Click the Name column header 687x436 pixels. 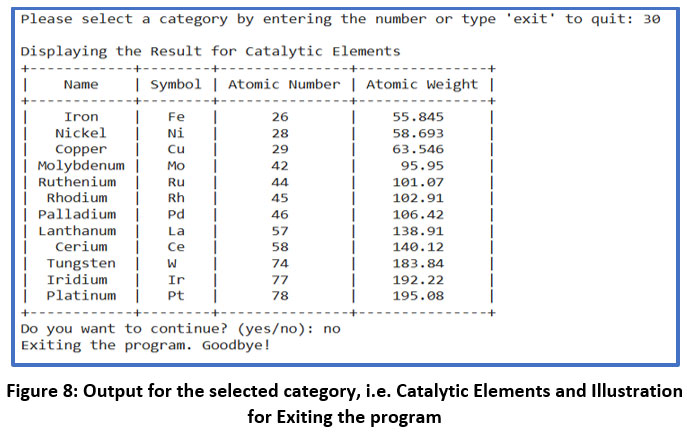click(80, 85)
